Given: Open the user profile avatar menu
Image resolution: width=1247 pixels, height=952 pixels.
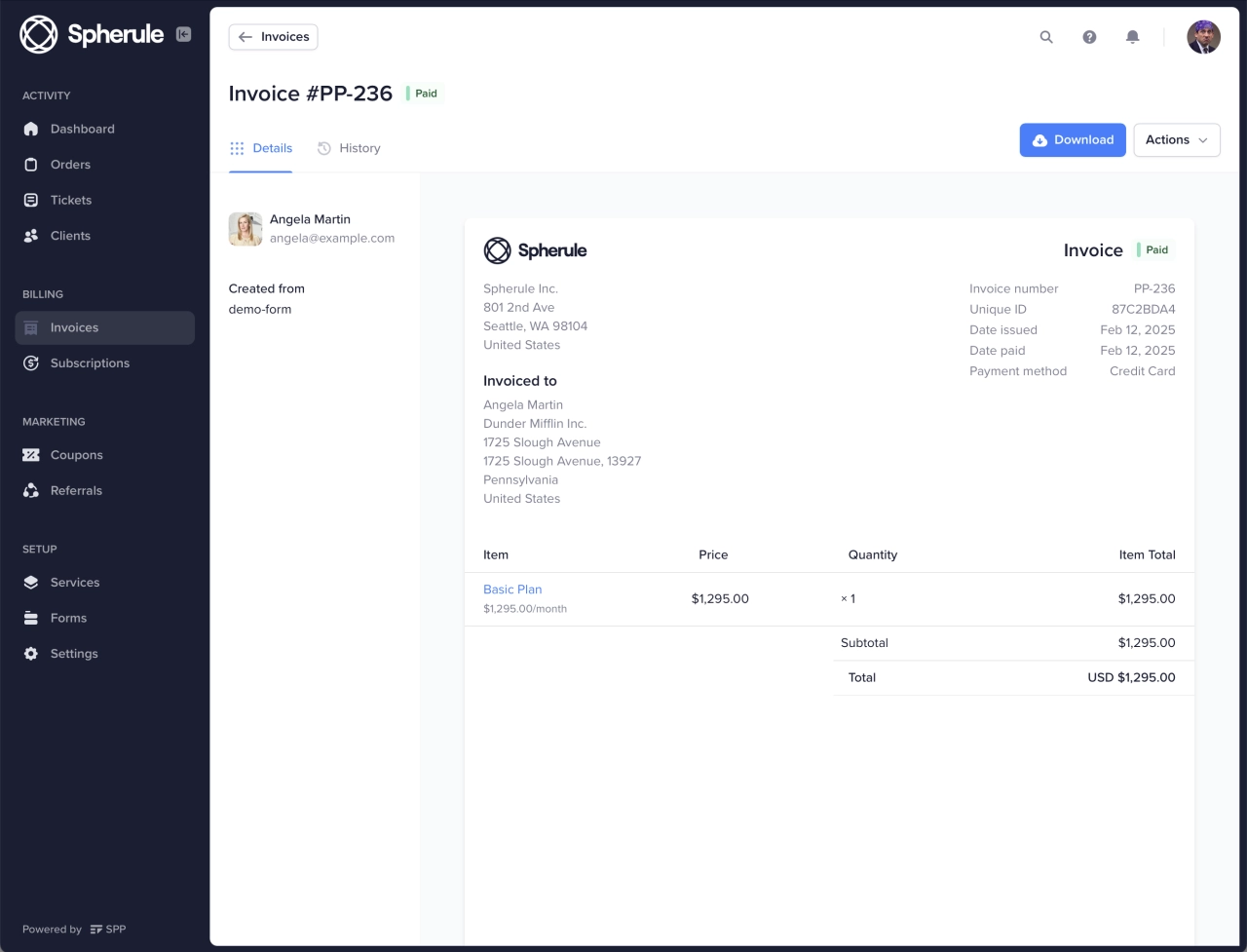Looking at the screenshot, I should click(1203, 37).
